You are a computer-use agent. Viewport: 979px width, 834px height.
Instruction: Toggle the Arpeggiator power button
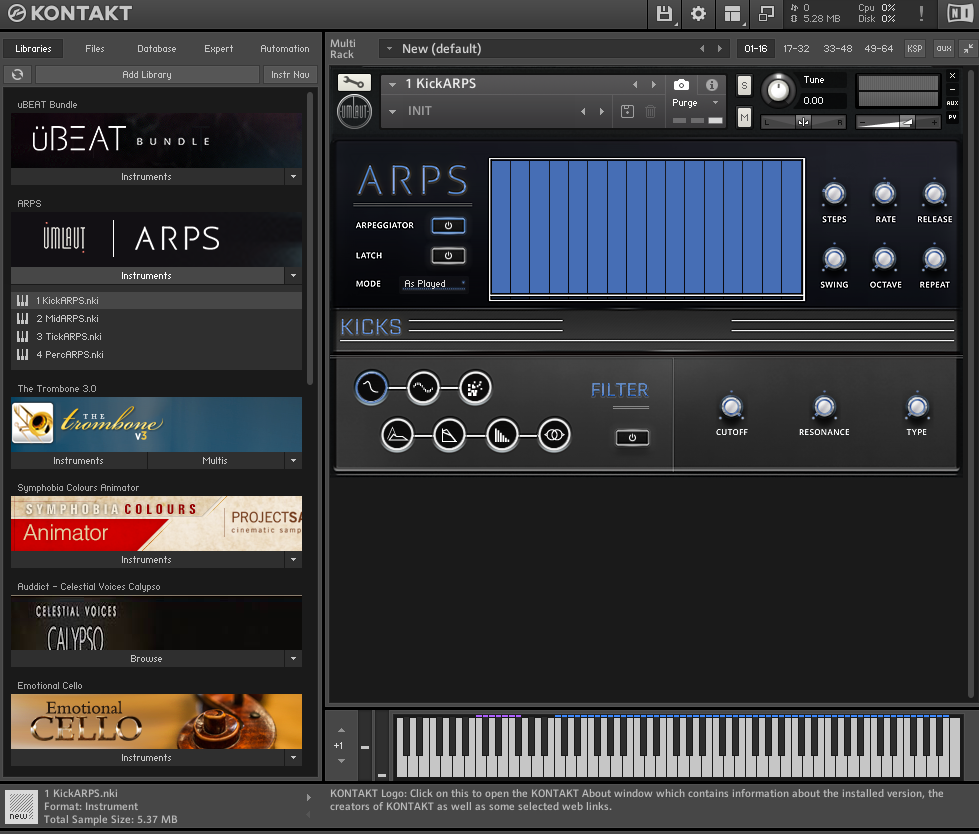(448, 225)
